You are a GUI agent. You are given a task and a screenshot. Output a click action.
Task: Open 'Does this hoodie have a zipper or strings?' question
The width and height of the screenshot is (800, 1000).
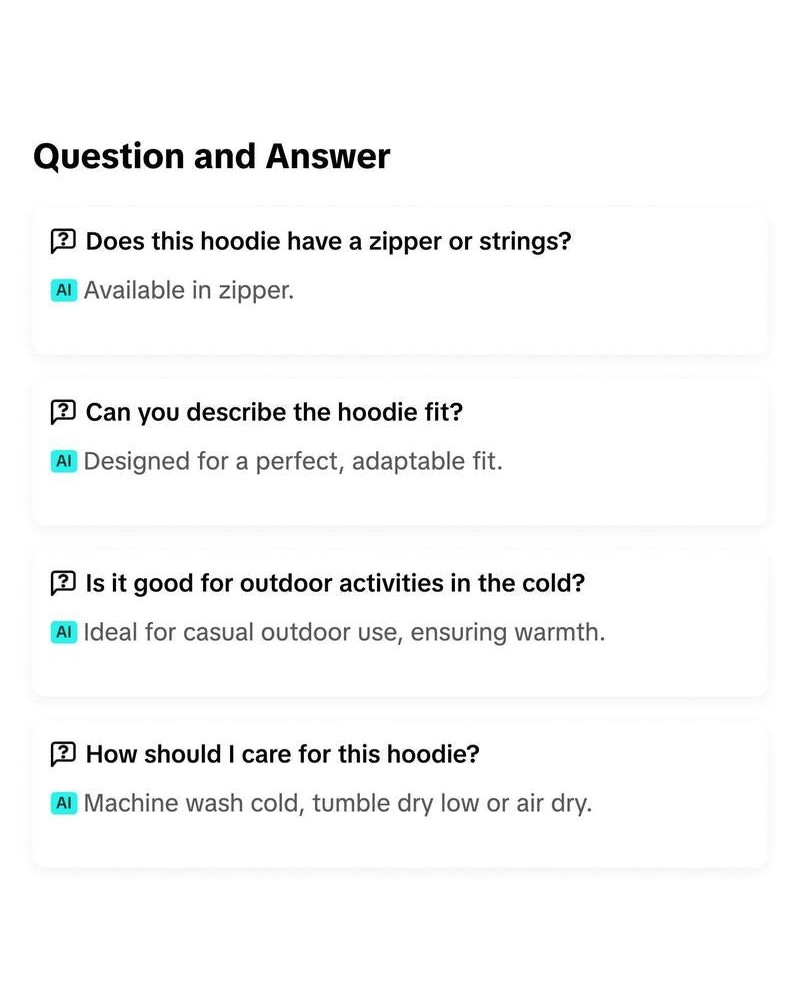(329, 242)
